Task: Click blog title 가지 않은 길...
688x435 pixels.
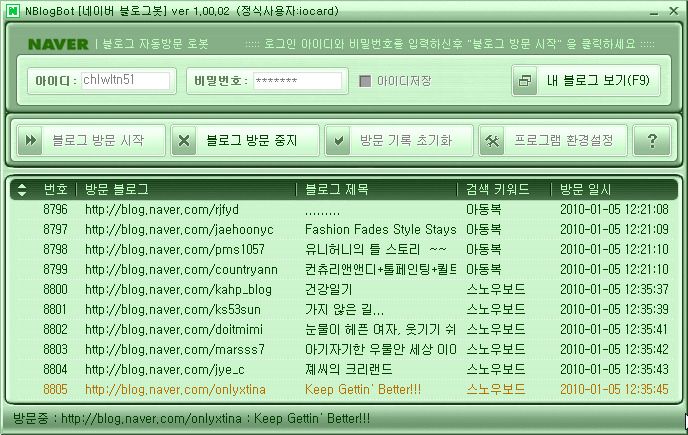Action: [x=344, y=309]
